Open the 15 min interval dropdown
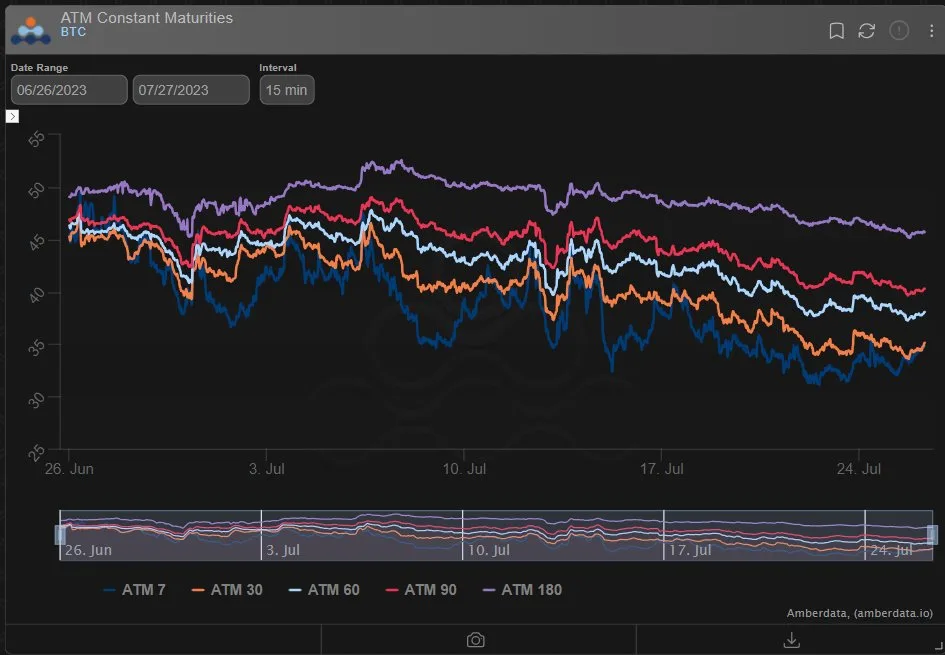 click(x=287, y=90)
